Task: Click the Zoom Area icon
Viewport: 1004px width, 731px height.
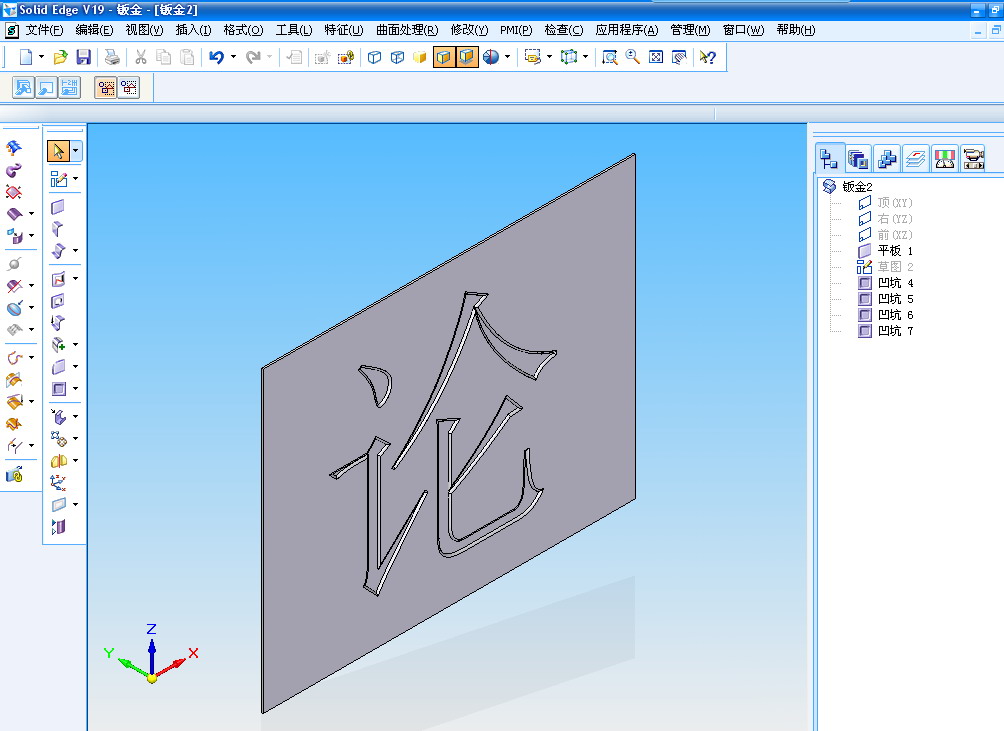Action: [x=610, y=57]
